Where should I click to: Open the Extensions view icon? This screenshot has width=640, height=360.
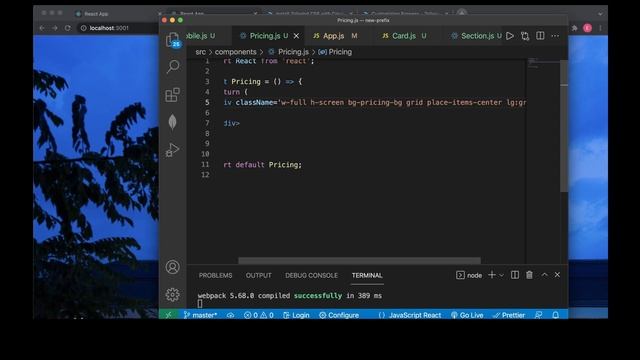pyautogui.click(x=172, y=95)
